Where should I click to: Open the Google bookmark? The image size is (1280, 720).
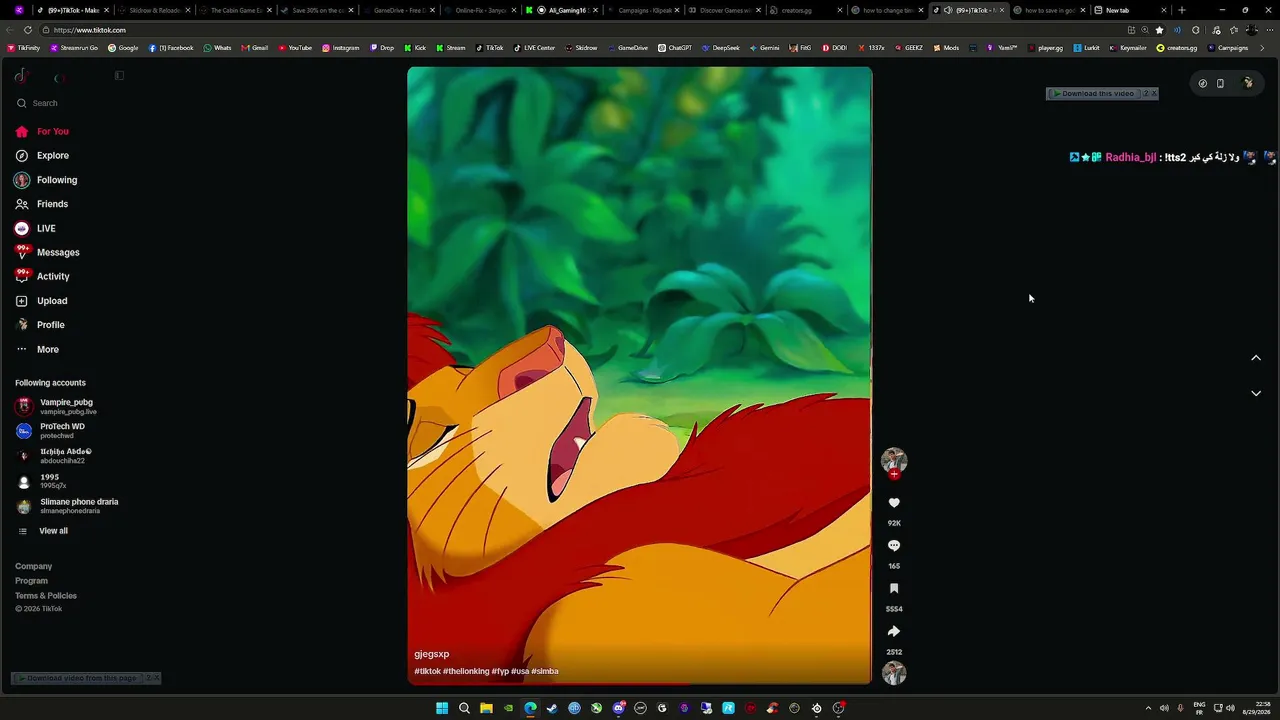tap(123, 48)
